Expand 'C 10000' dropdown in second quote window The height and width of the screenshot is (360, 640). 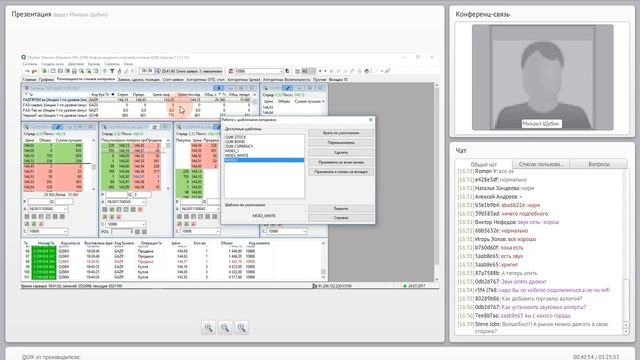pyautogui.click(x=143, y=224)
